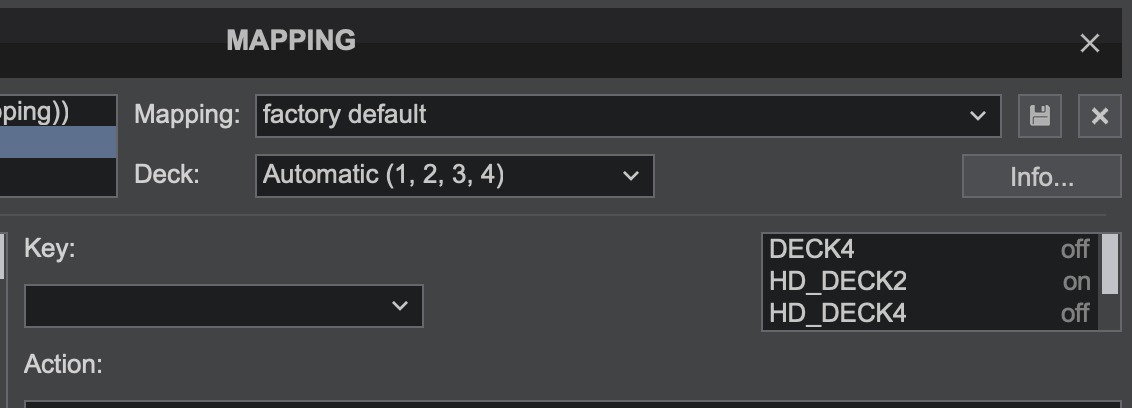1132x408 pixels.
Task: Toggle the HD_DECK4 off state
Action: (x=1074, y=313)
